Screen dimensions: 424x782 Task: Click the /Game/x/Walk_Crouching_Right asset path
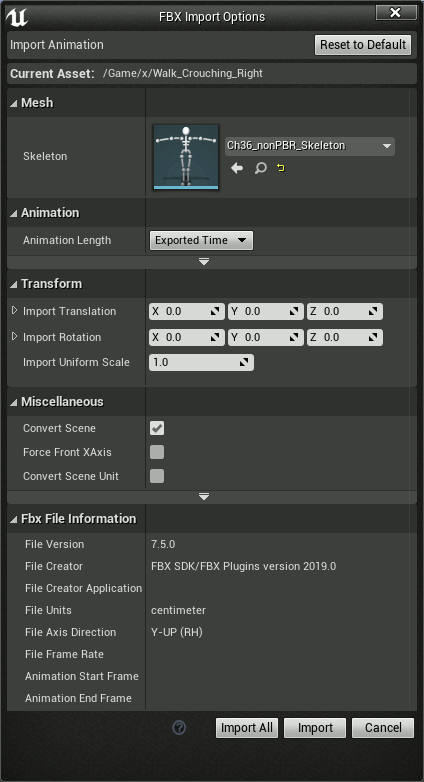183,73
